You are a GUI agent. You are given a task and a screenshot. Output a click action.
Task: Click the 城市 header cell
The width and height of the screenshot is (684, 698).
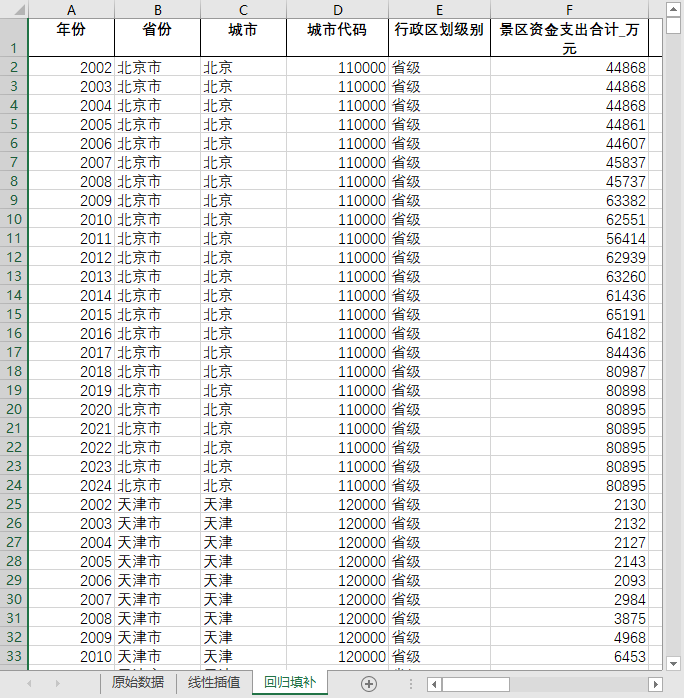pyautogui.click(x=243, y=37)
